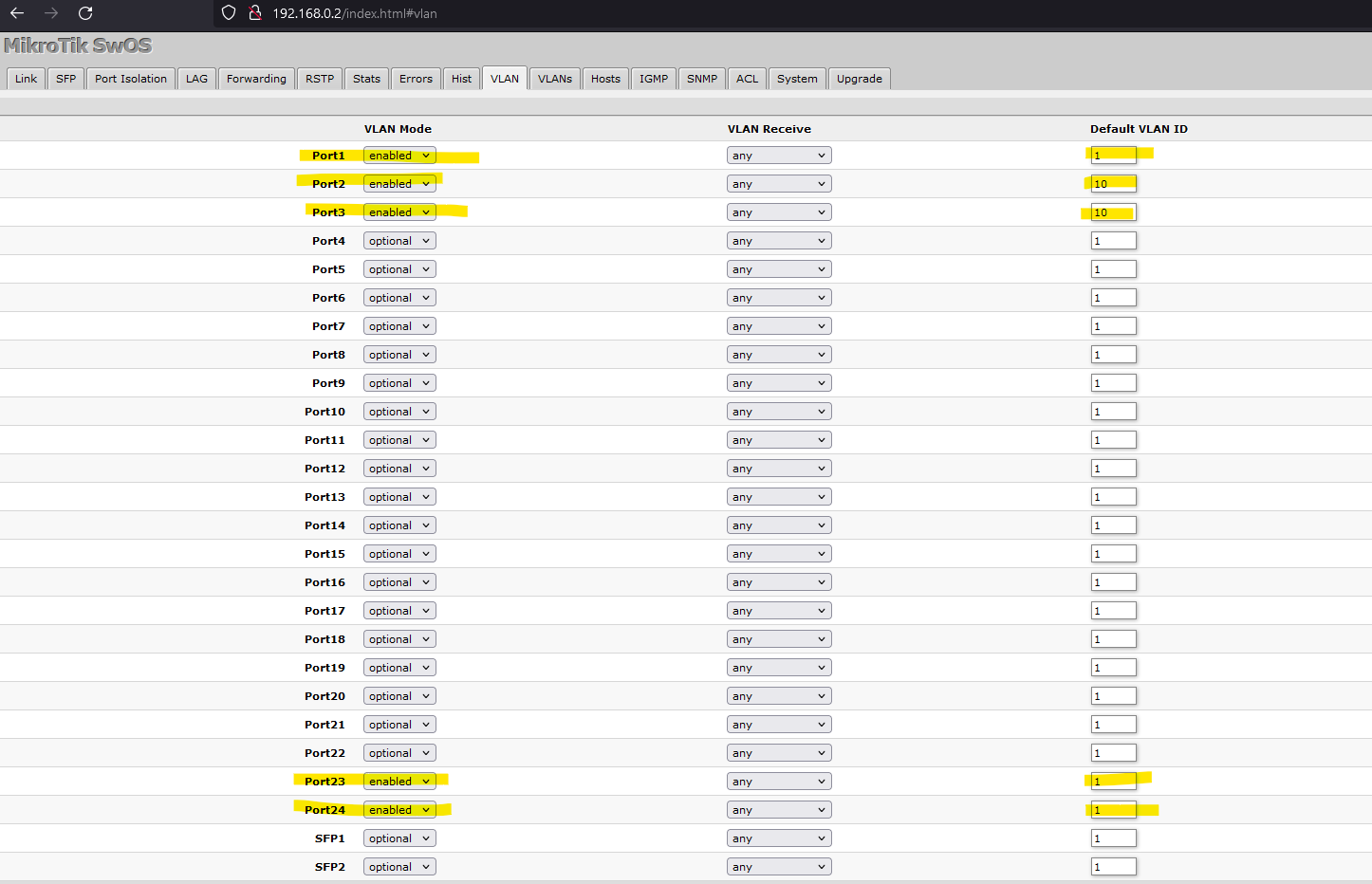
Task: Expand Port5 VLAN Receive dropdown
Action: point(779,269)
